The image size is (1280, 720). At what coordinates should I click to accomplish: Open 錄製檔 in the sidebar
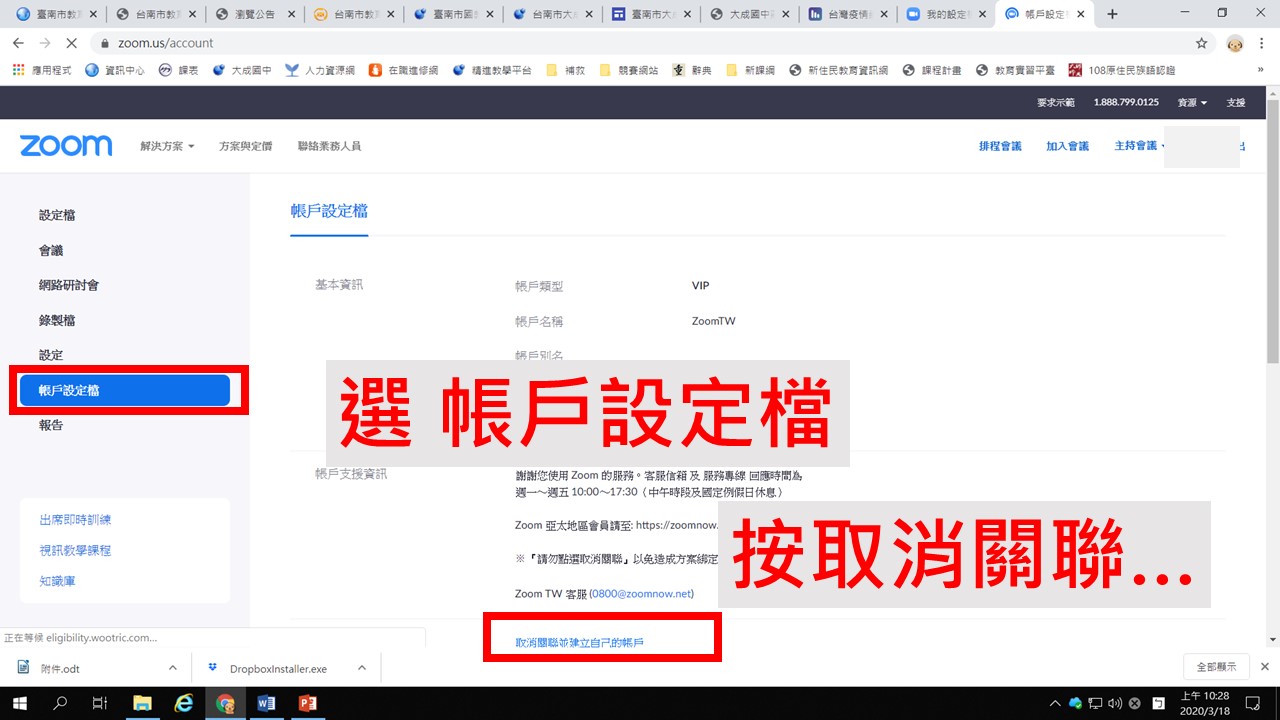point(57,320)
